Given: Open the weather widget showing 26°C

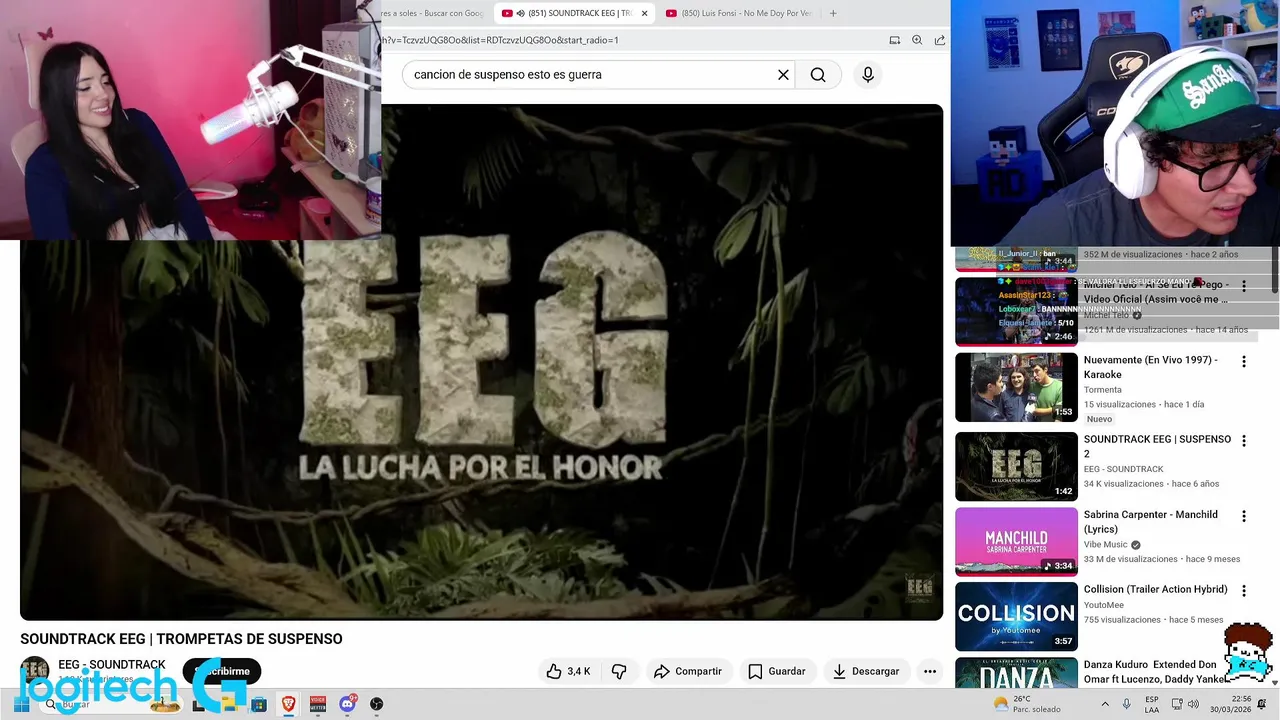Looking at the screenshot, I should pos(1026,704).
